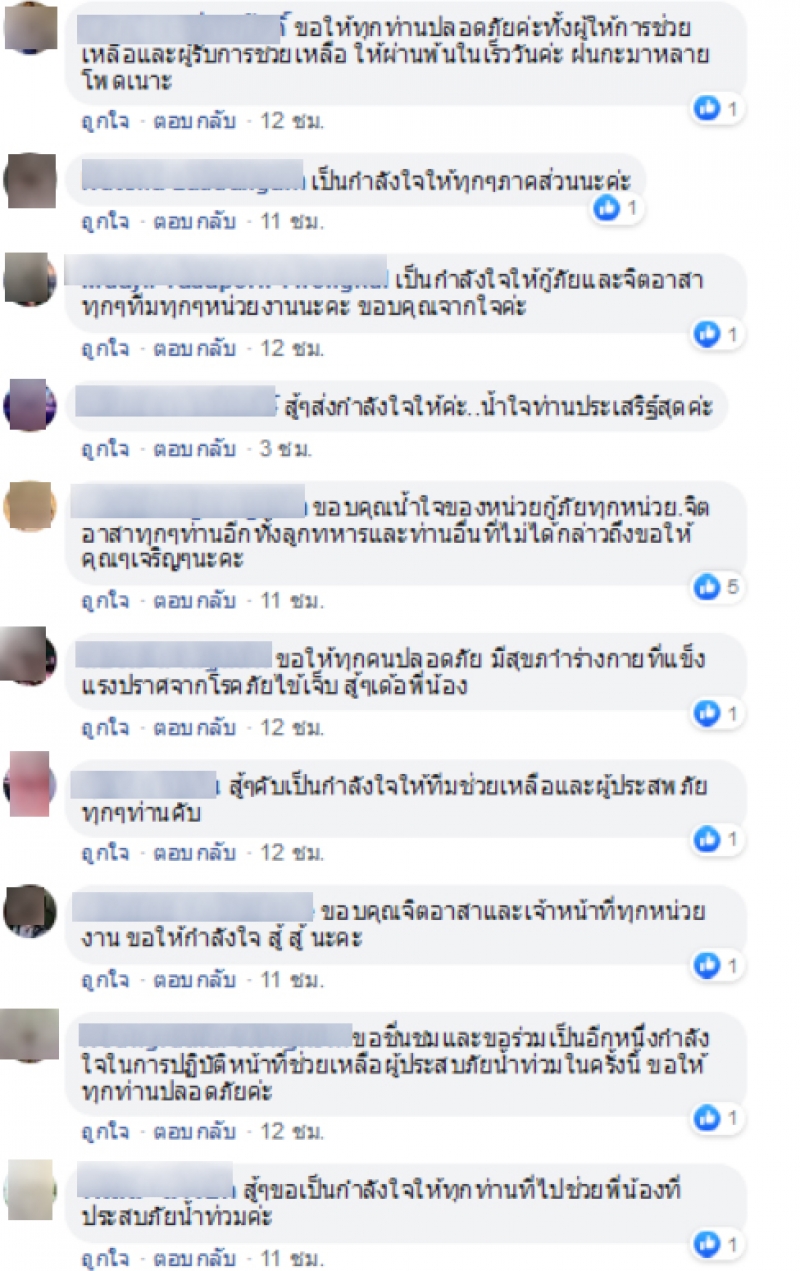Click like reaction icon on สู้ๆคับ comment
800x1271 pixels.
[x=708, y=838]
